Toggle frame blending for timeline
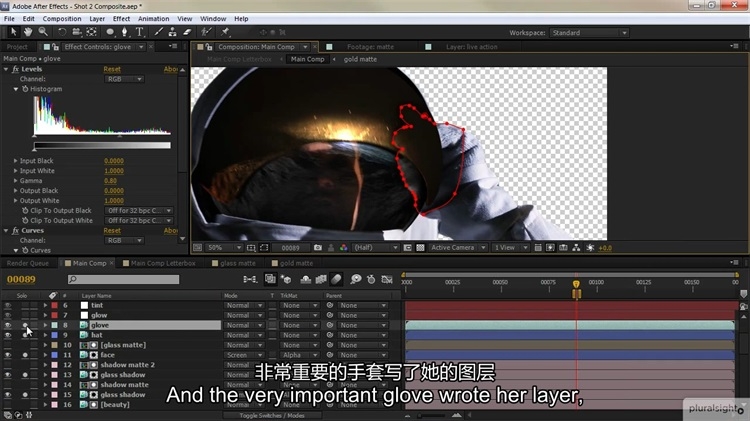Viewport: 750px width, 421px height. 321,279
